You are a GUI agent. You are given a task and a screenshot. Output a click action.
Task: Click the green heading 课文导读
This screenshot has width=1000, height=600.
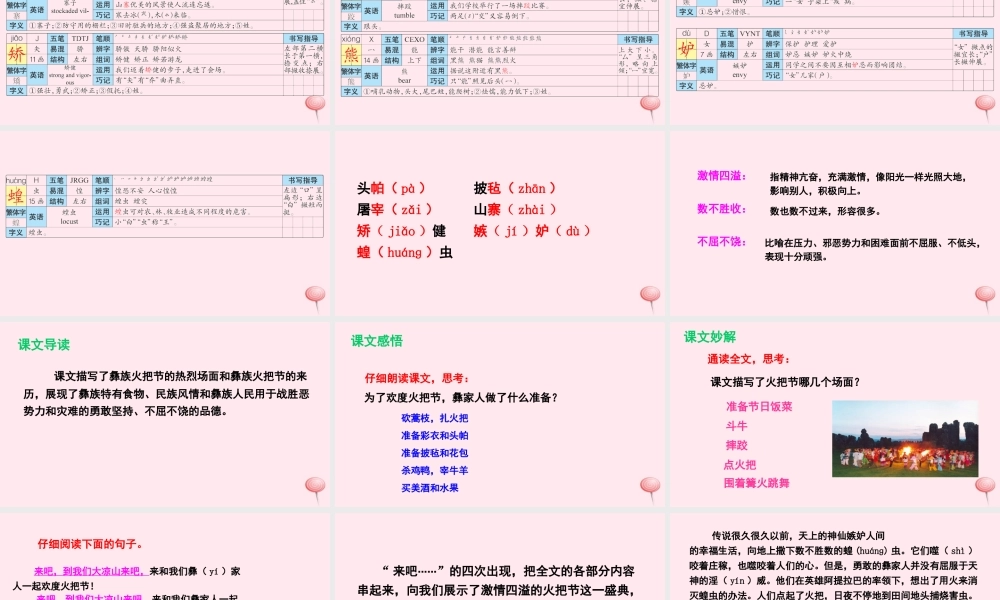point(44,345)
